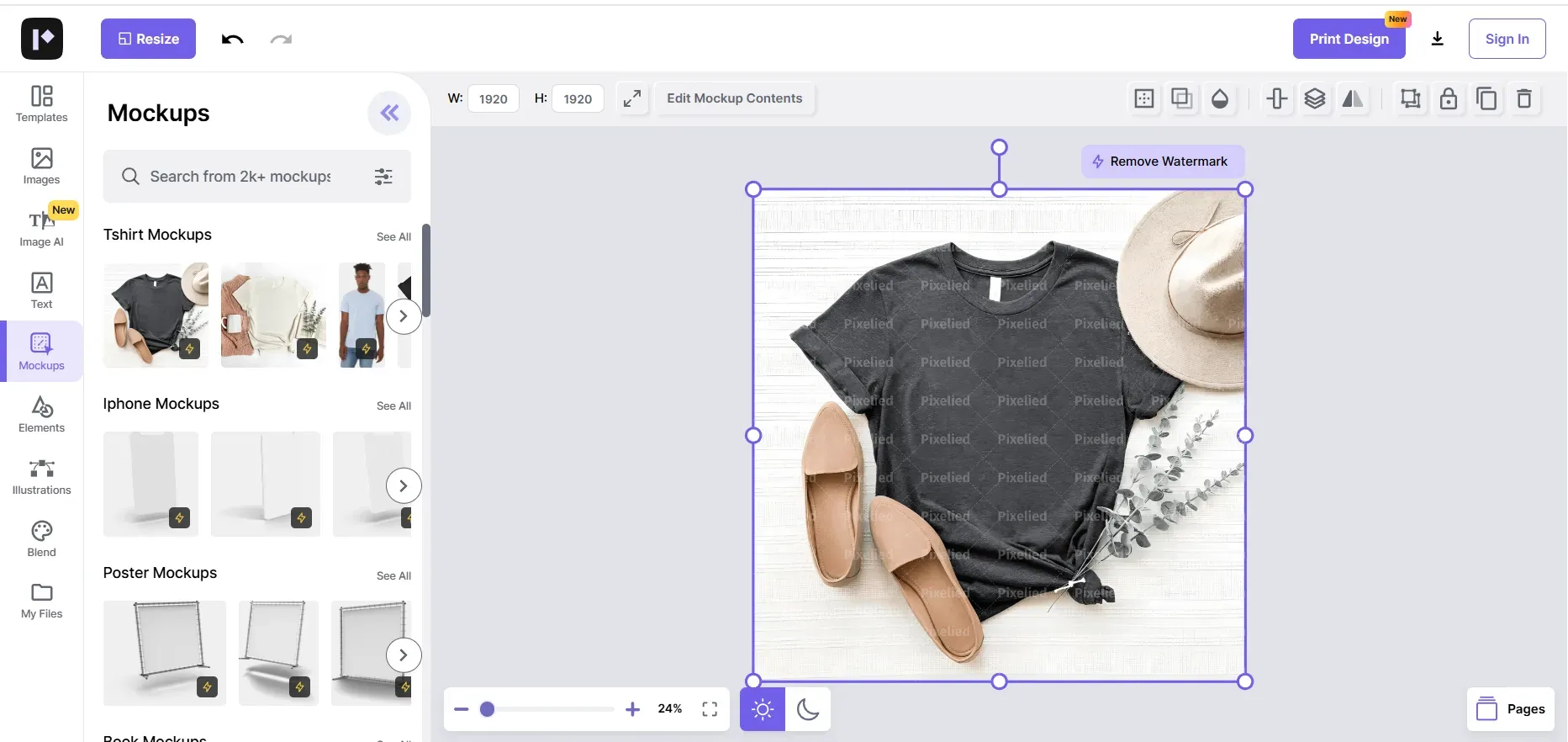
Task: Open the layers stack icon
Action: pos(1315,99)
